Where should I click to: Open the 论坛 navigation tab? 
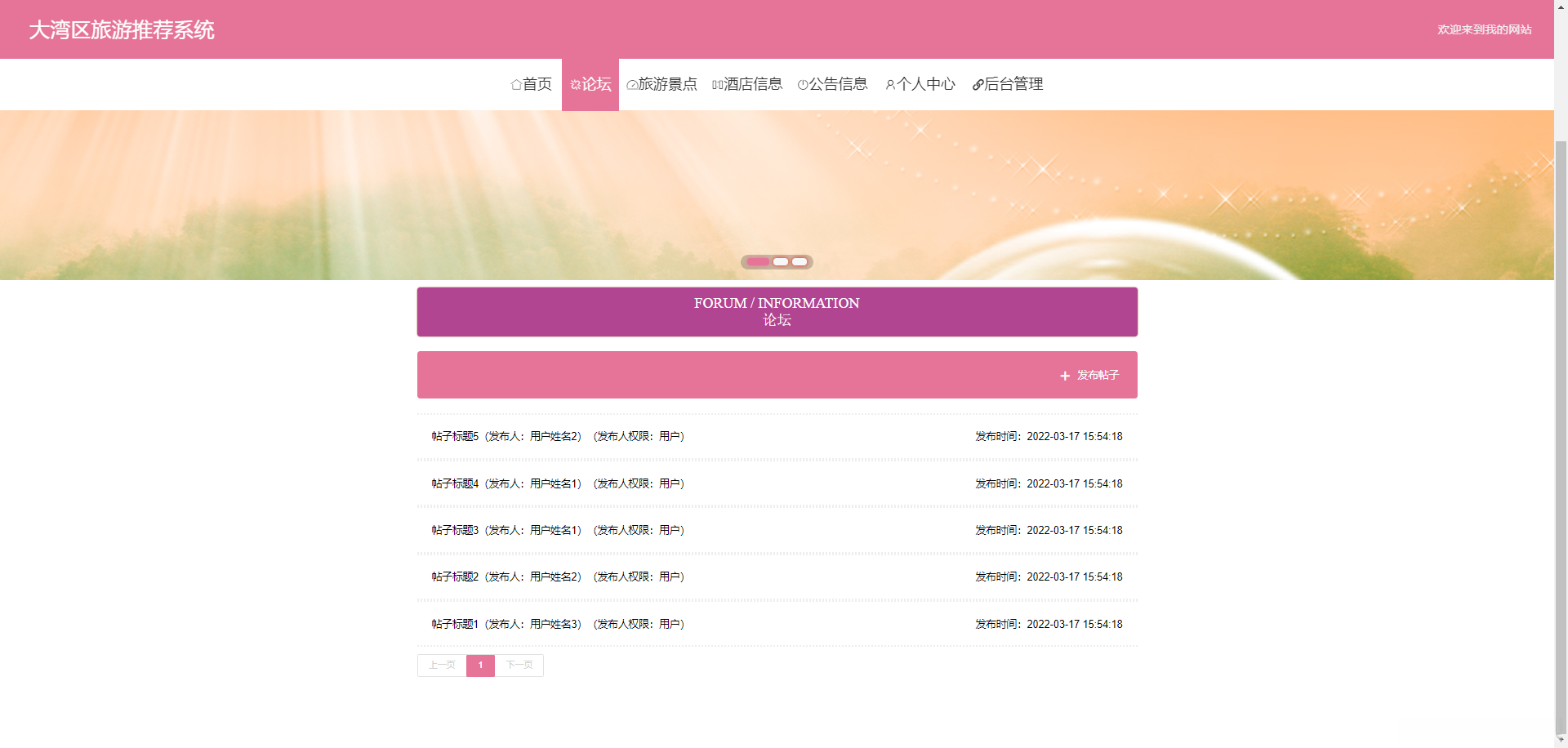[590, 84]
